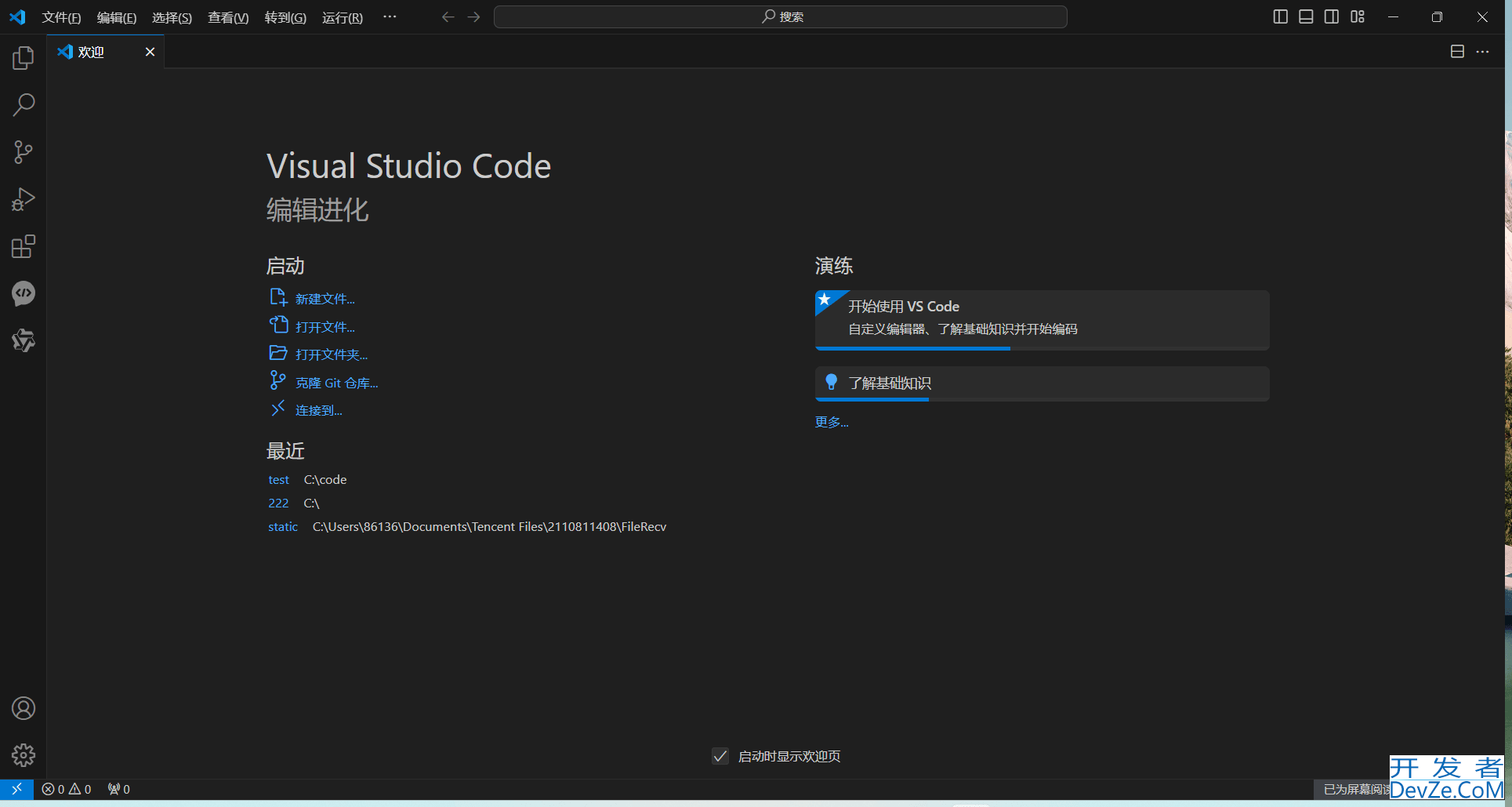
Task: Click the 更多... walkthroughs link
Action: (832, 422)
